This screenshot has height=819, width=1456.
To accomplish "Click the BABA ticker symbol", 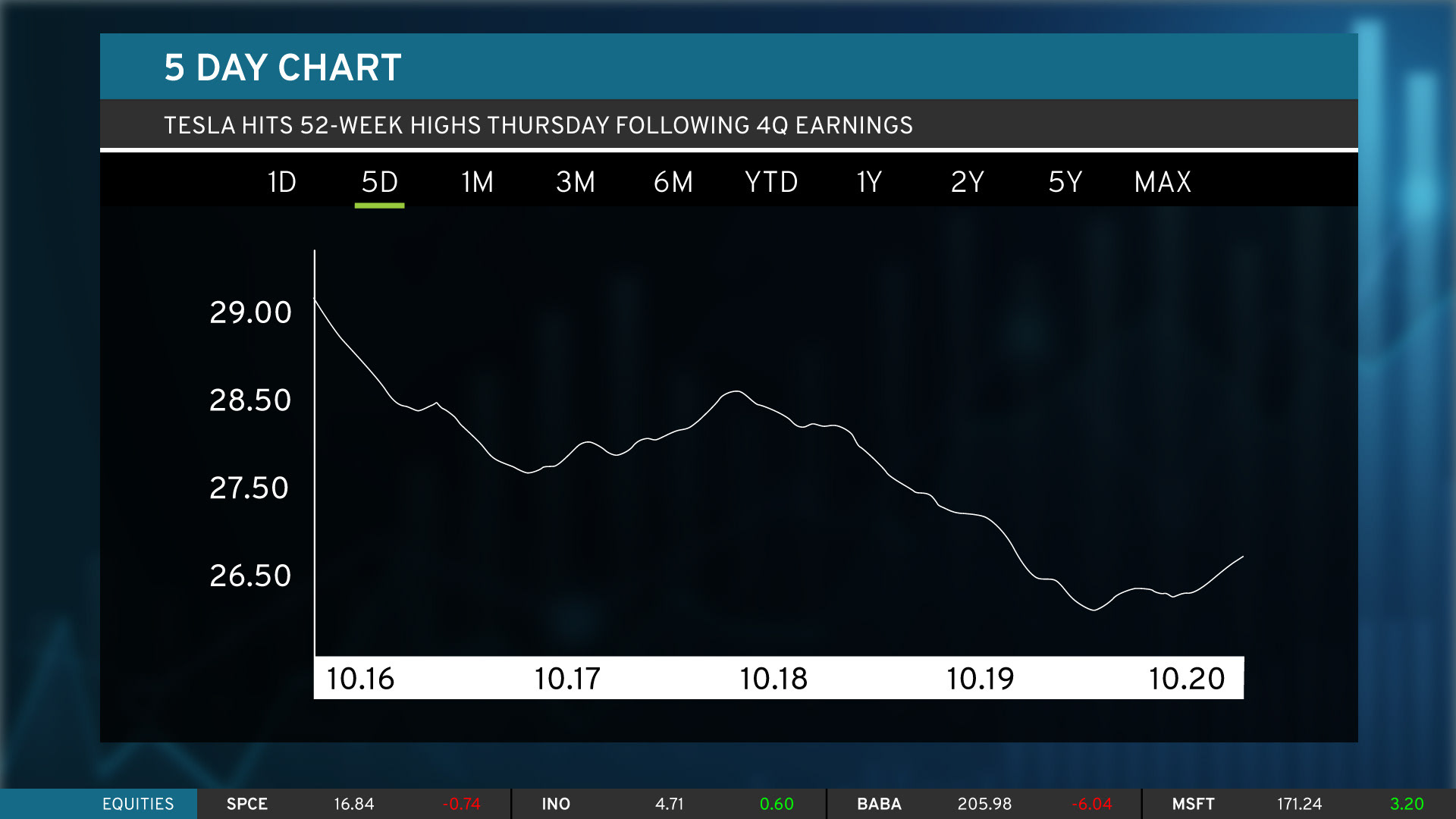I will (x=879, y=804).
